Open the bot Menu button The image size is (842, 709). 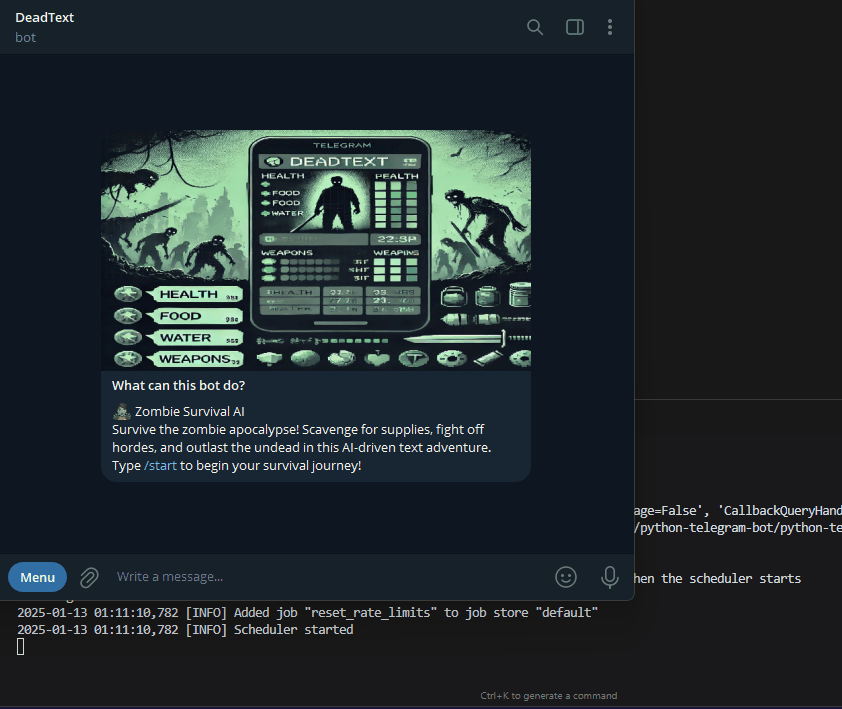[x=38, y=577]
